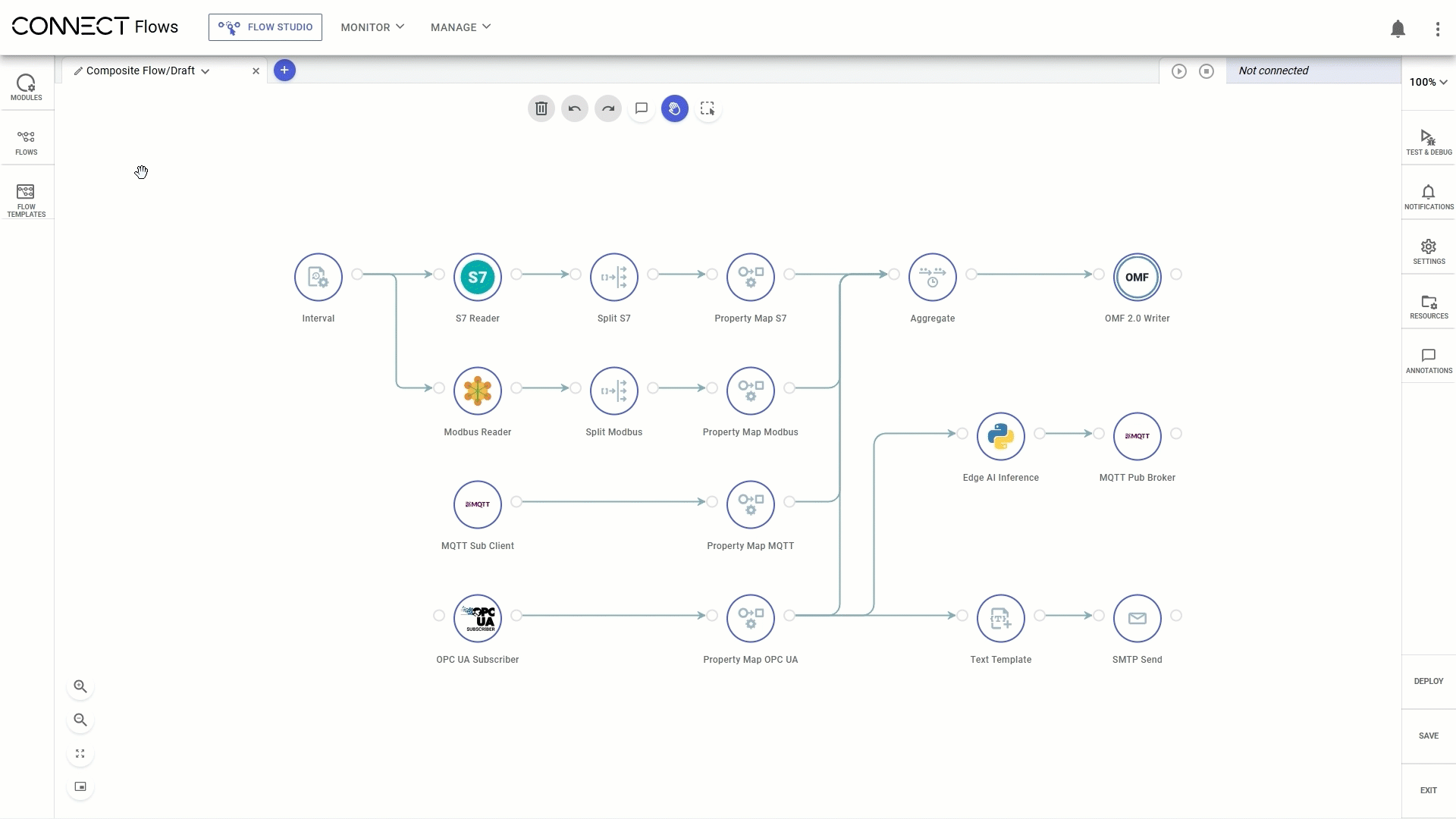
Task: Open the Annotations panel
Action: point(1429,360)
